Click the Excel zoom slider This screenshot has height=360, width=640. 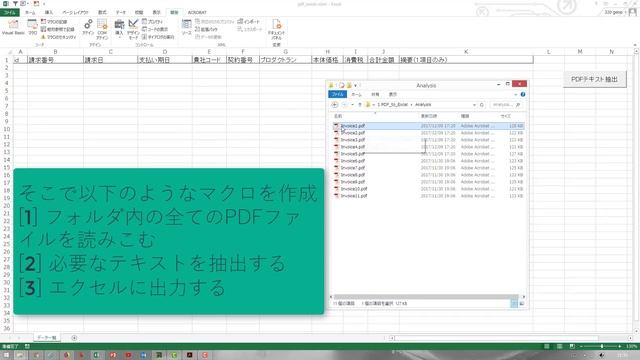click(x=601, y=346)
